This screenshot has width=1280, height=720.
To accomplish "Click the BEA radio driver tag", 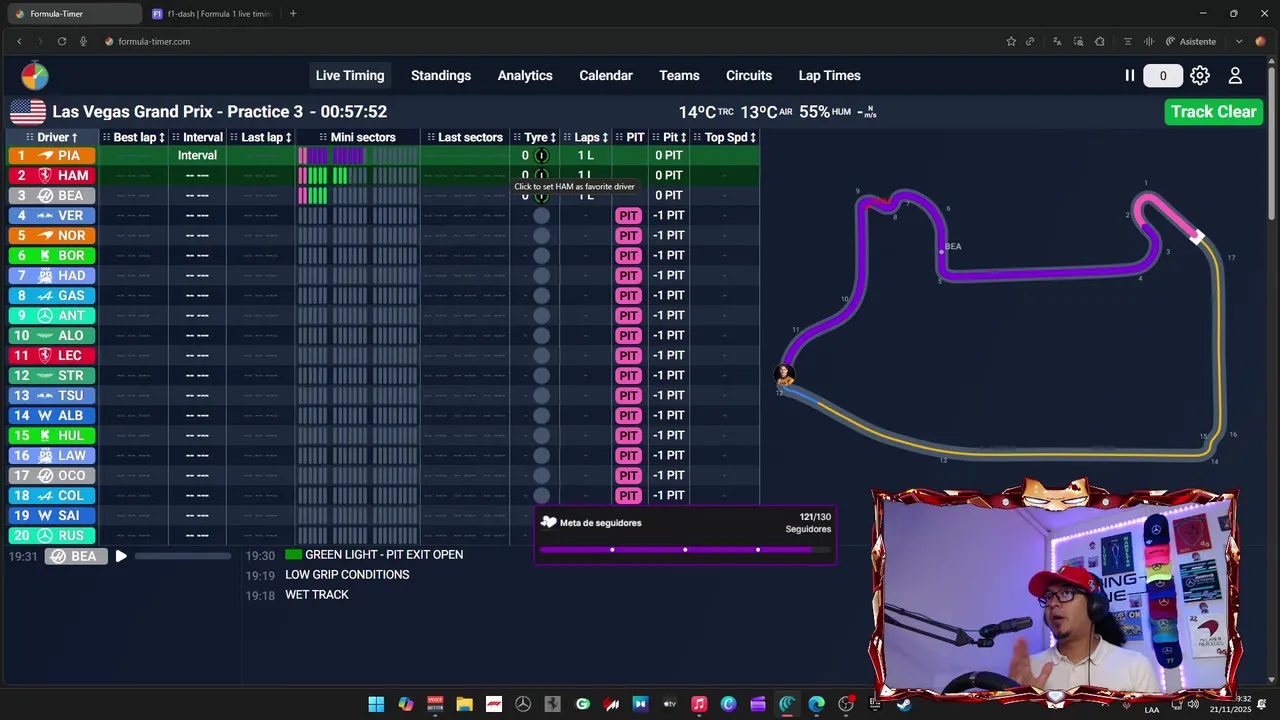I will [76, 556].
